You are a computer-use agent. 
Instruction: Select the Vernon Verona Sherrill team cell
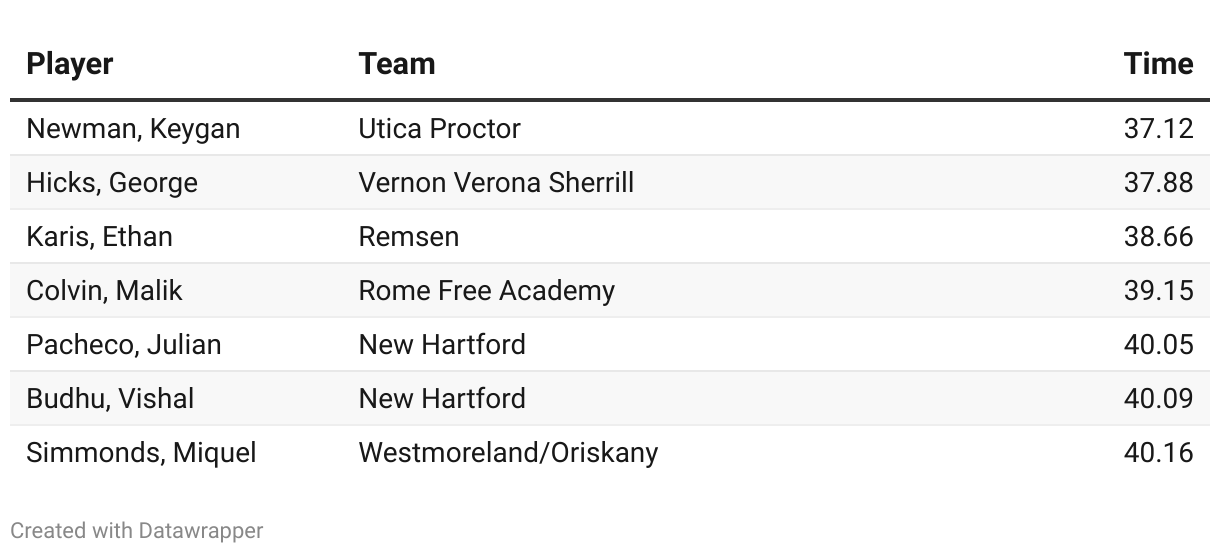(x=496, y=183)
